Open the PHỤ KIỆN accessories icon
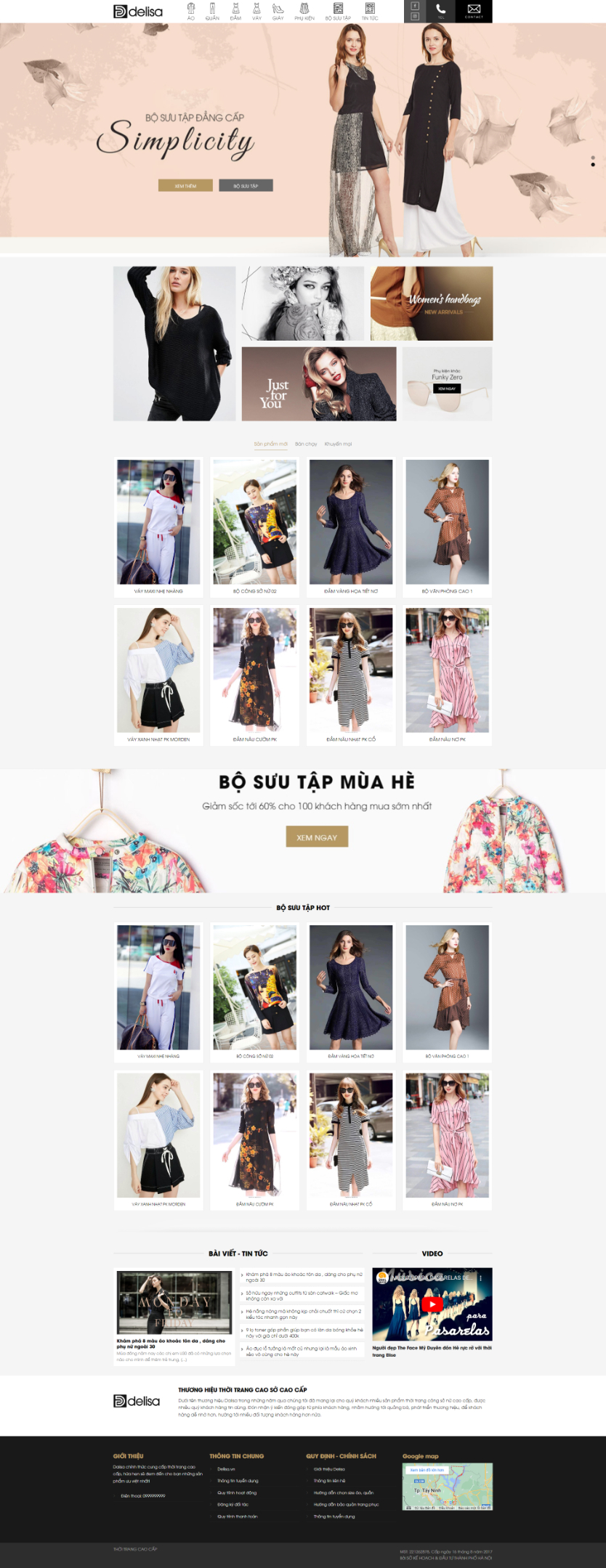The width and height of the screenshot is (606, 1568). [x=304, y=11]
